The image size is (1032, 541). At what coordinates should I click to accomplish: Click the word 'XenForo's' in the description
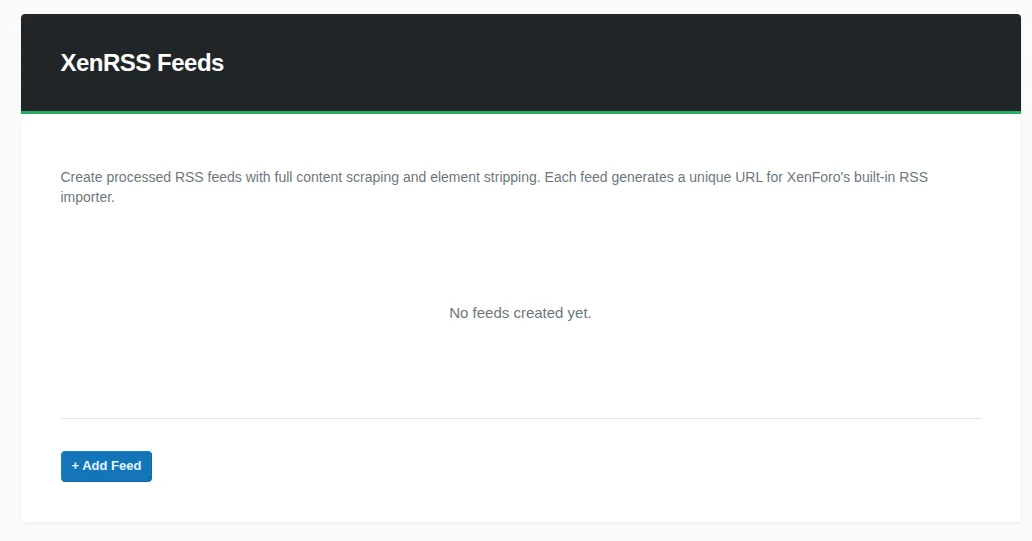[818, 177]
